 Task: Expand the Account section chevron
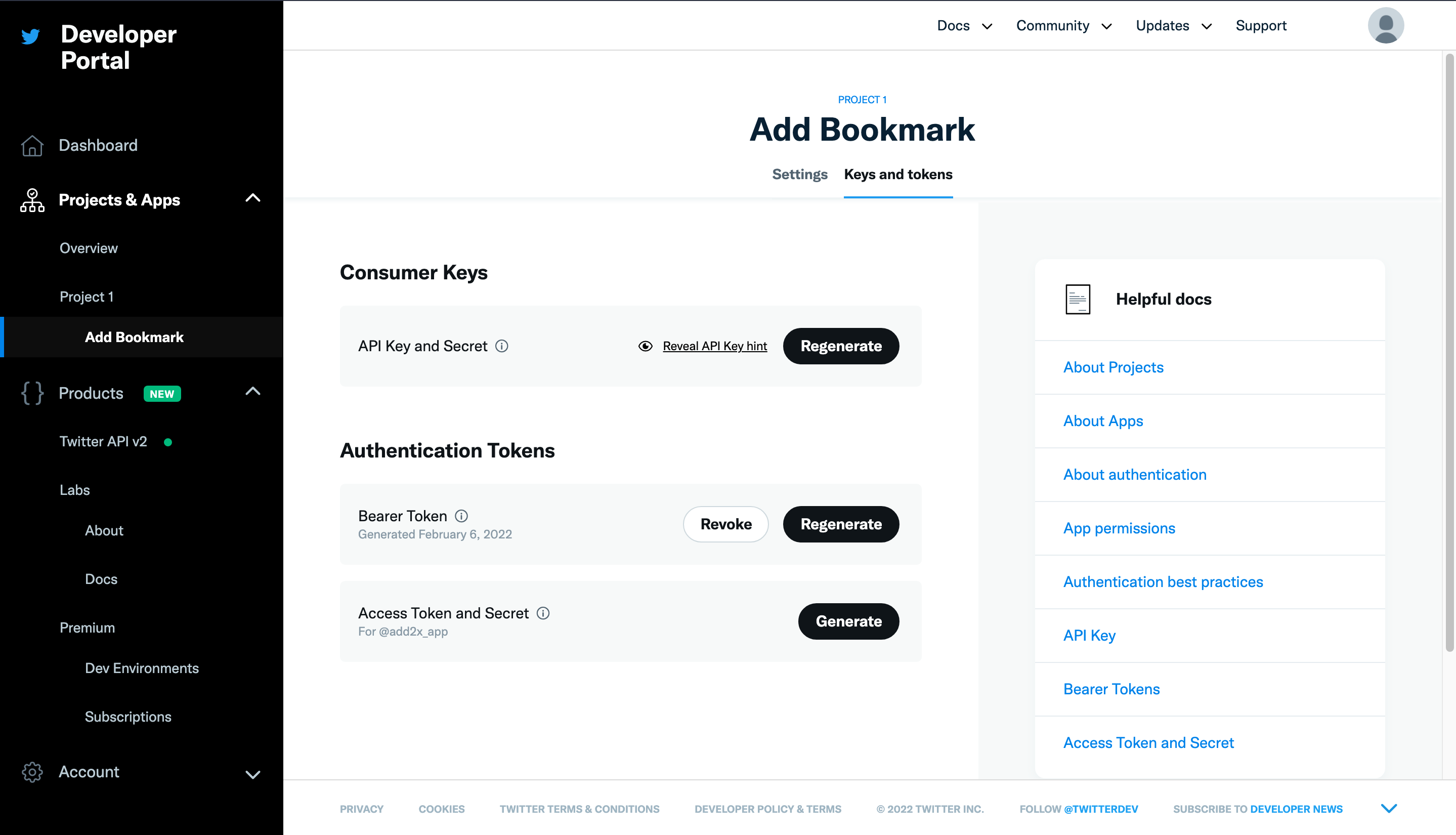253,774
